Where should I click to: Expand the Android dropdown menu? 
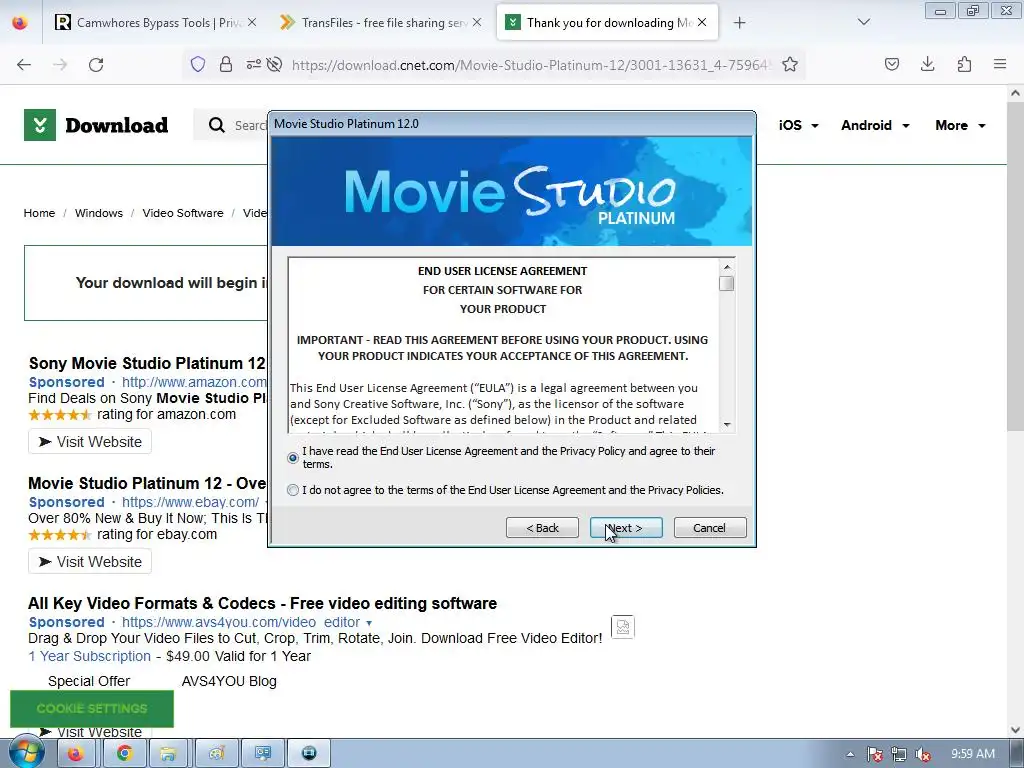(875, 125)
